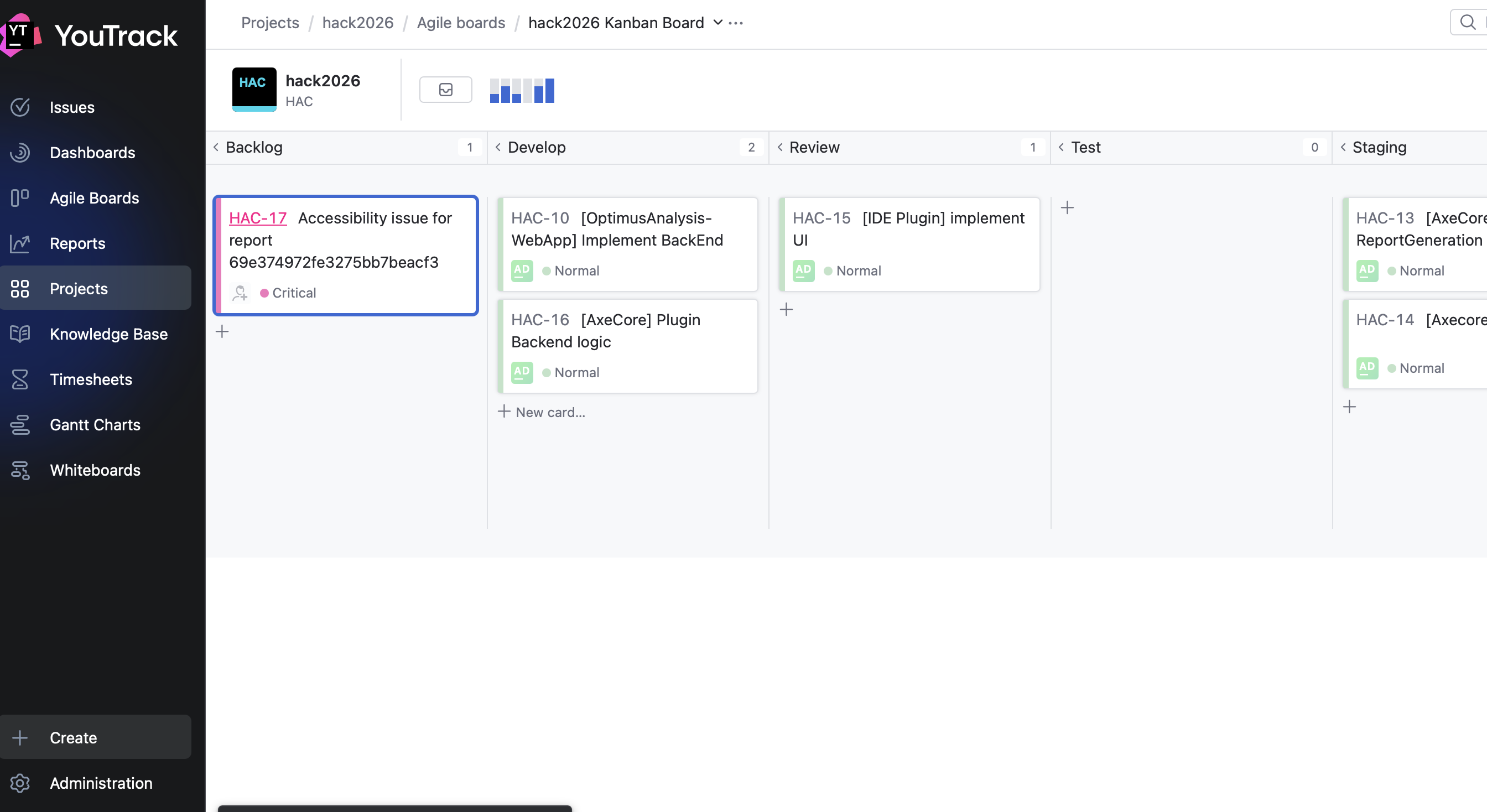Open Gantt Charts page
The image size is (1487, 812).
95,425
